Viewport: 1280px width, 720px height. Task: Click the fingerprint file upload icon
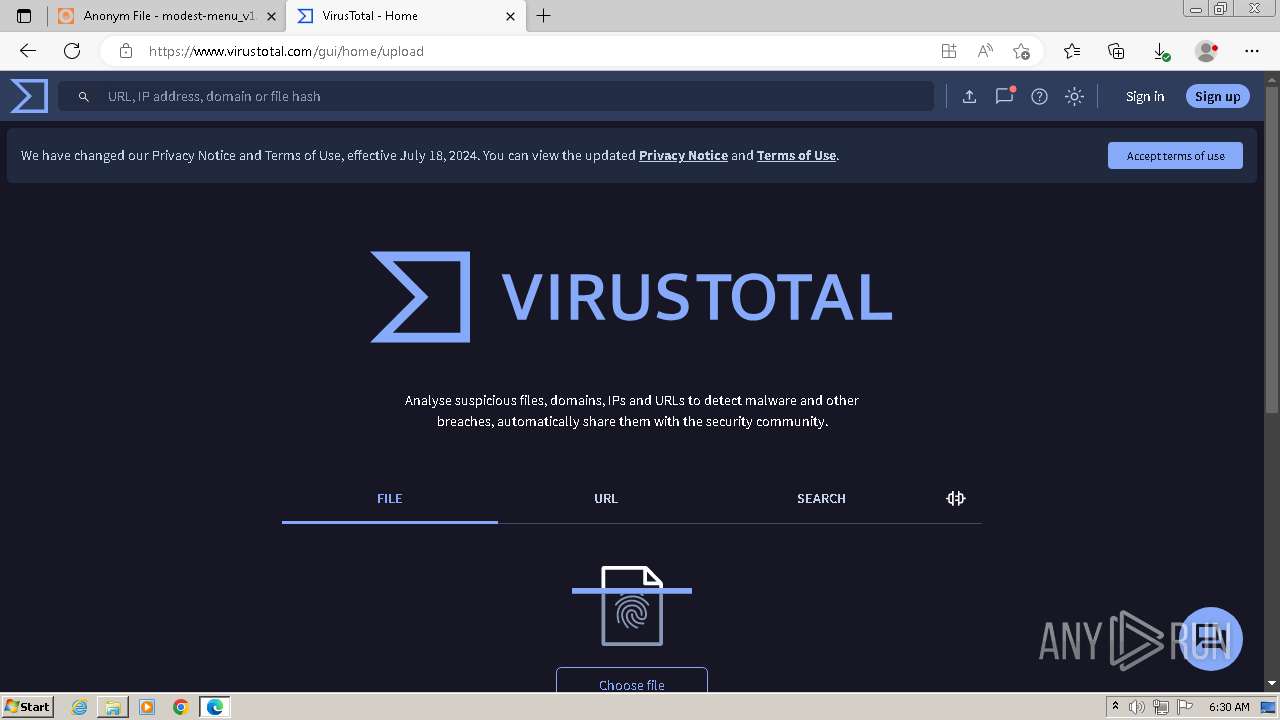(x=632, y=606)
